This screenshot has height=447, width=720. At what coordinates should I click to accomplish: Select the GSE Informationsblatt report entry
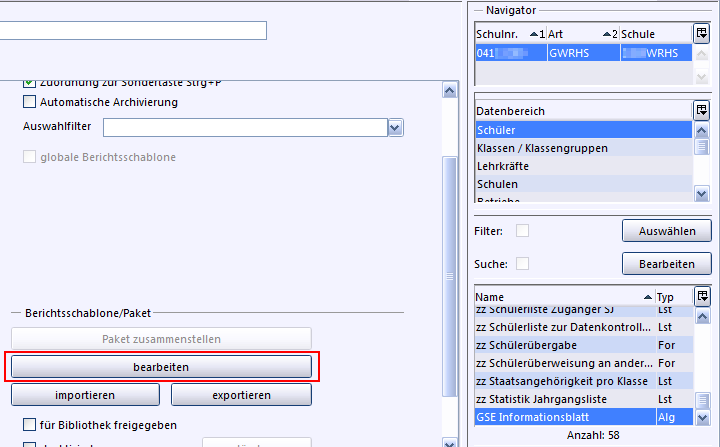coord(564,418)
